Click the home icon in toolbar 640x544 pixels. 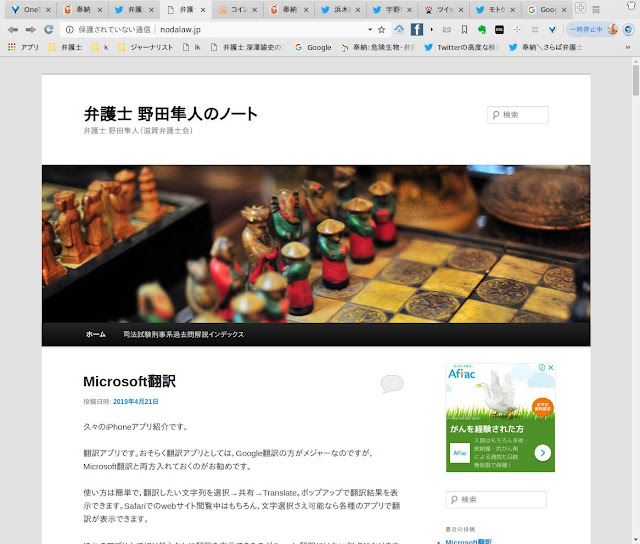[x=399, y=29]
